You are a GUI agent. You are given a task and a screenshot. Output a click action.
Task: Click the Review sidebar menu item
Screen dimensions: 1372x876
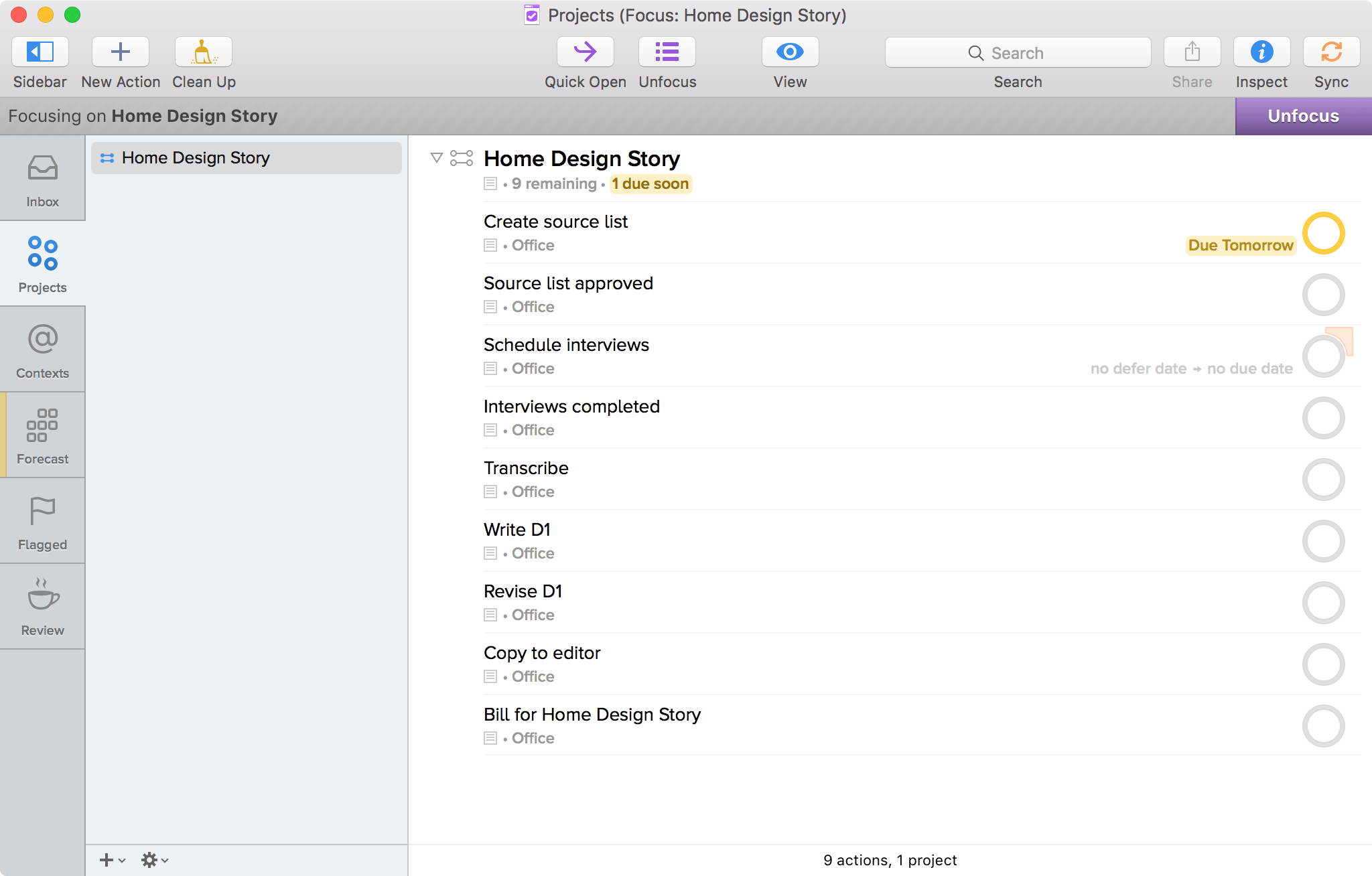[42, 608]
